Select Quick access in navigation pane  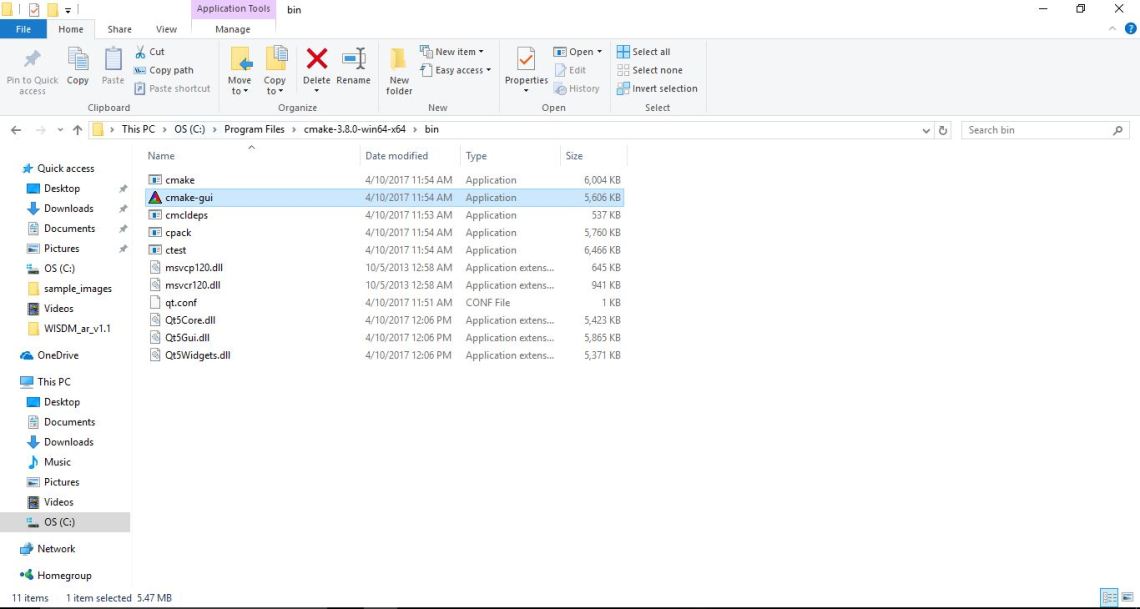tap(65, 168)
